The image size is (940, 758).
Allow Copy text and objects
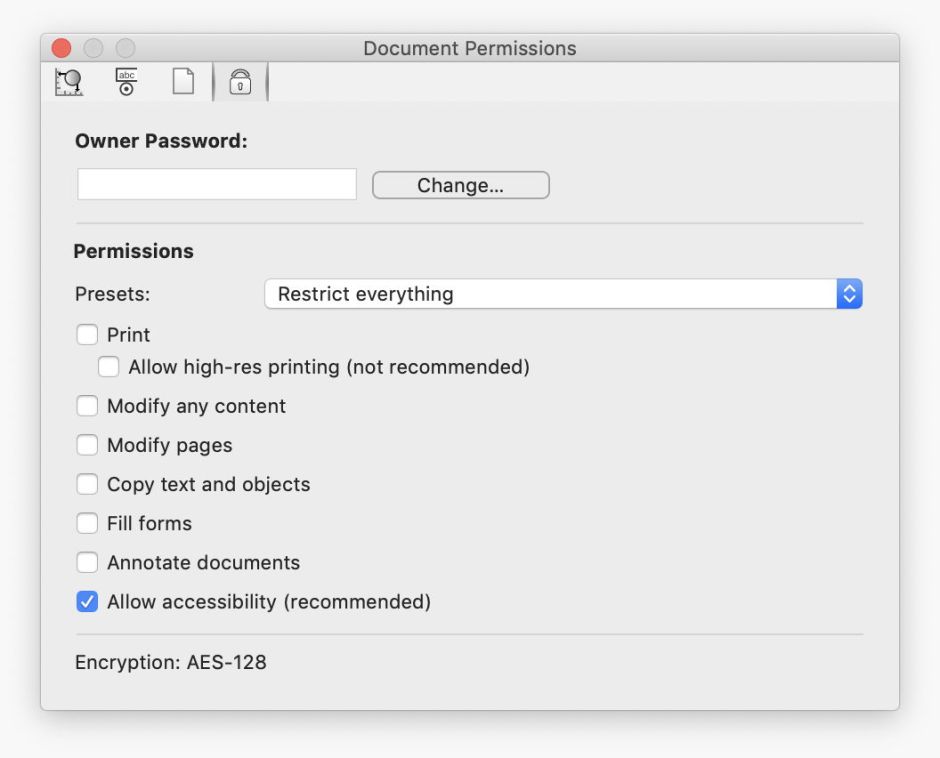click(88, 484)
